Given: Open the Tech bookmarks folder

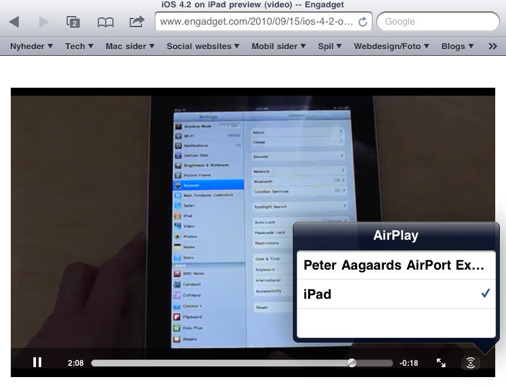Looking at the screenshot, I should point(79,46).
